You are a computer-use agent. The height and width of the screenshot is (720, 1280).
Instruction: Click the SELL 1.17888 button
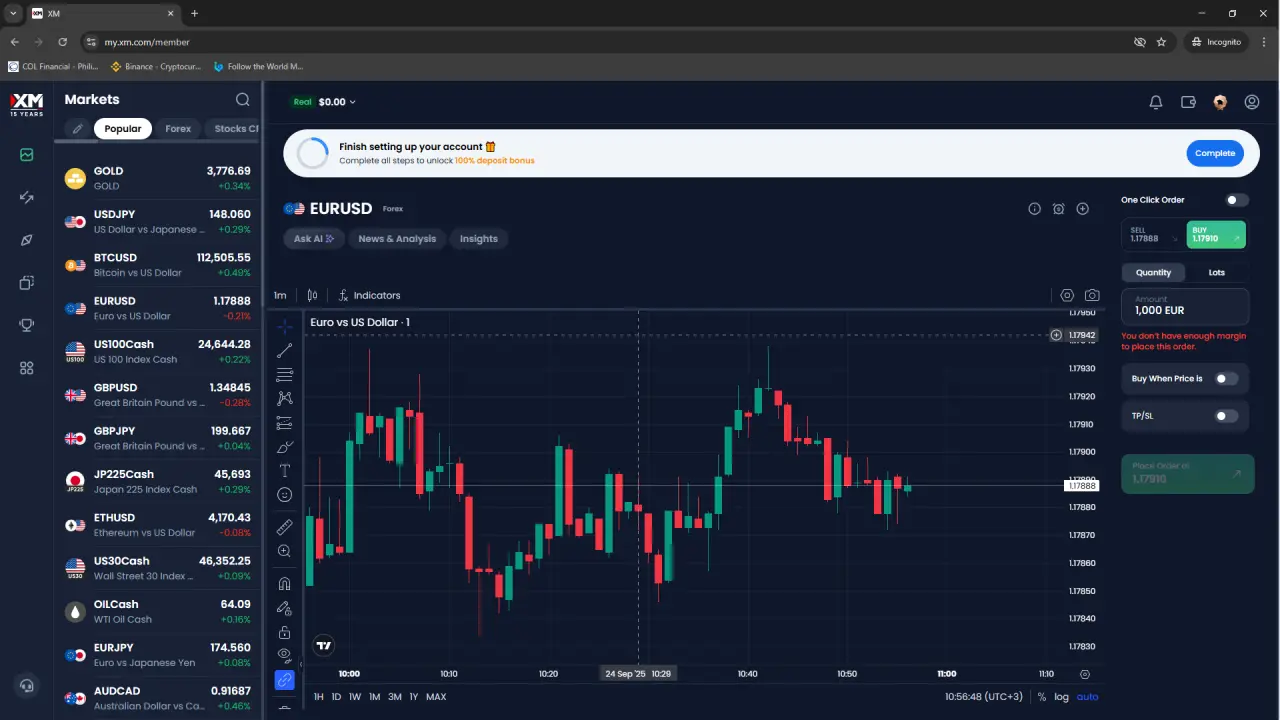tap(1153, 235)
